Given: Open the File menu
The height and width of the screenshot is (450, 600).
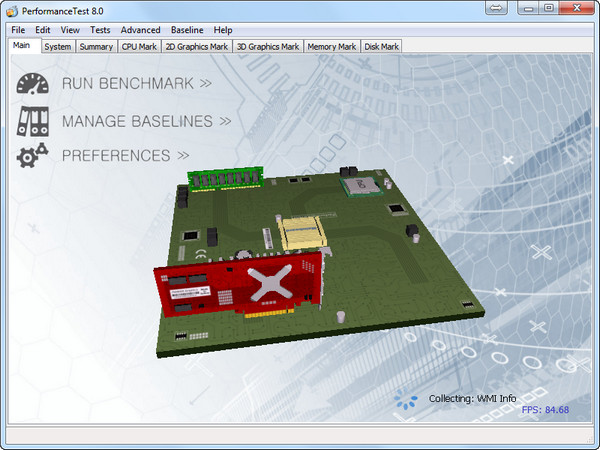Looking at the screenshot, I should (18, 30).
